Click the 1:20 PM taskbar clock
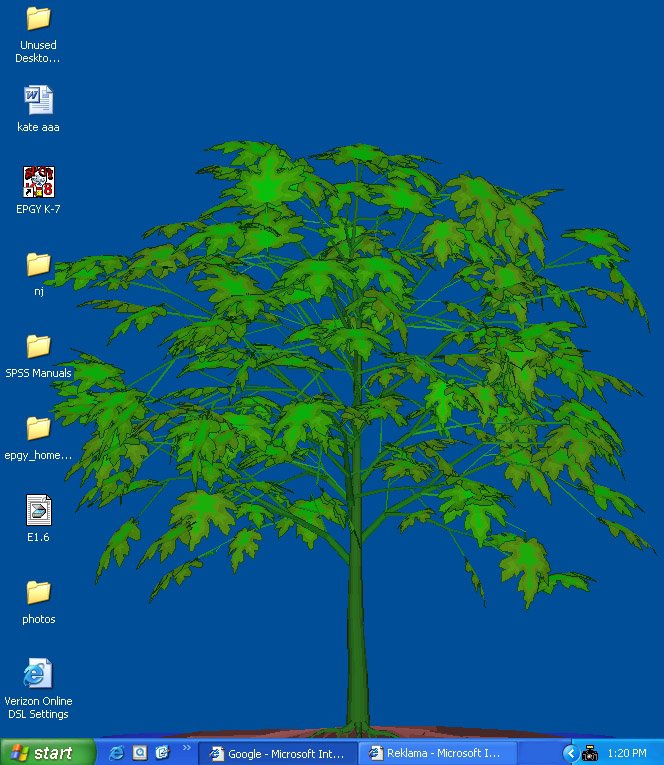 (627, 754)
